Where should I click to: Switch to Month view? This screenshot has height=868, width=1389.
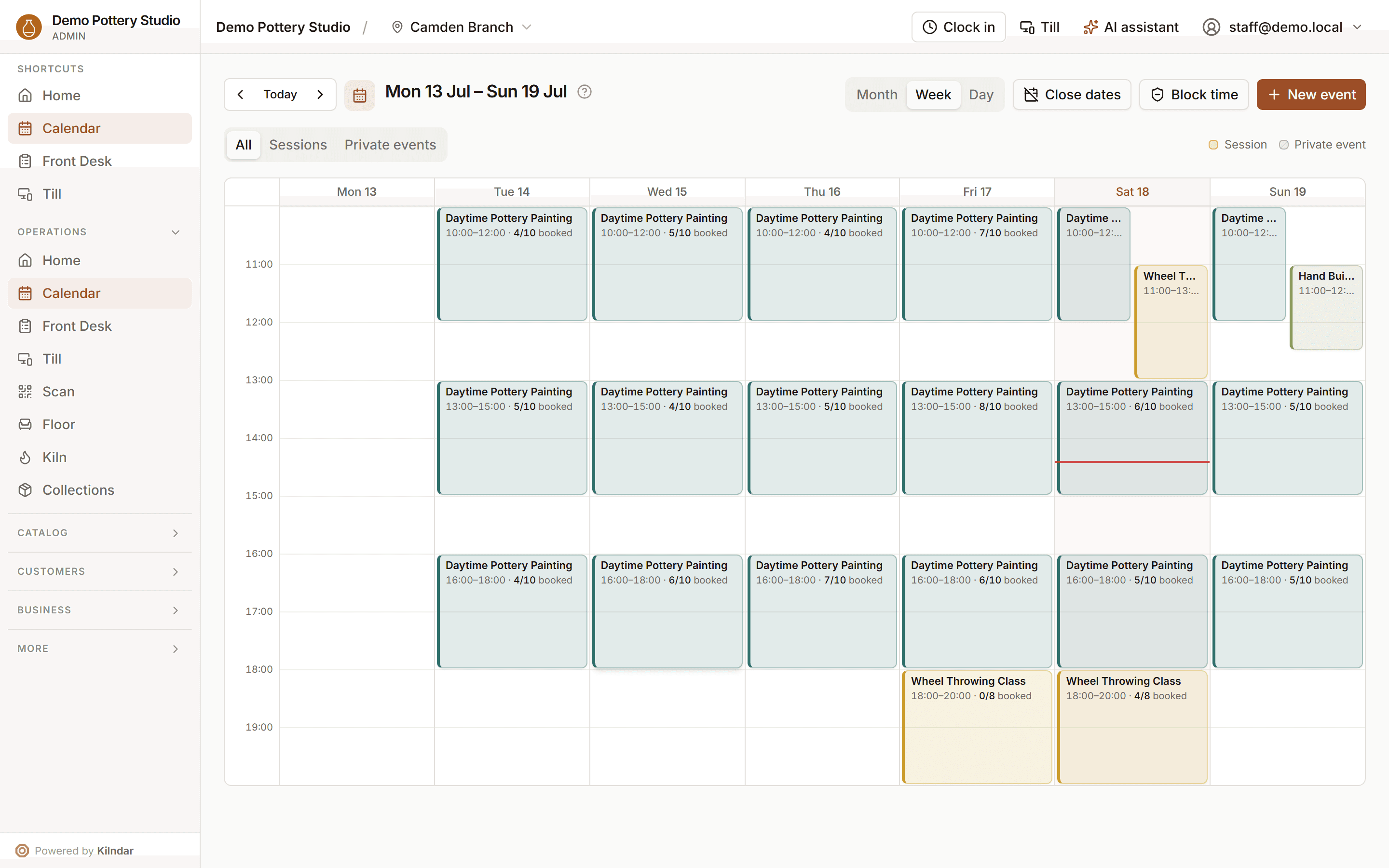click(876, 95)
